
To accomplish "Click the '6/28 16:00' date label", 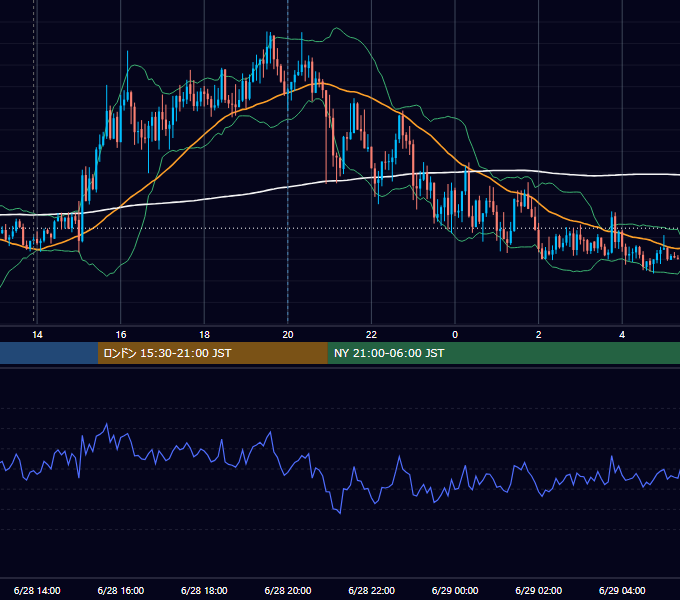I will [x=121, y=590].
